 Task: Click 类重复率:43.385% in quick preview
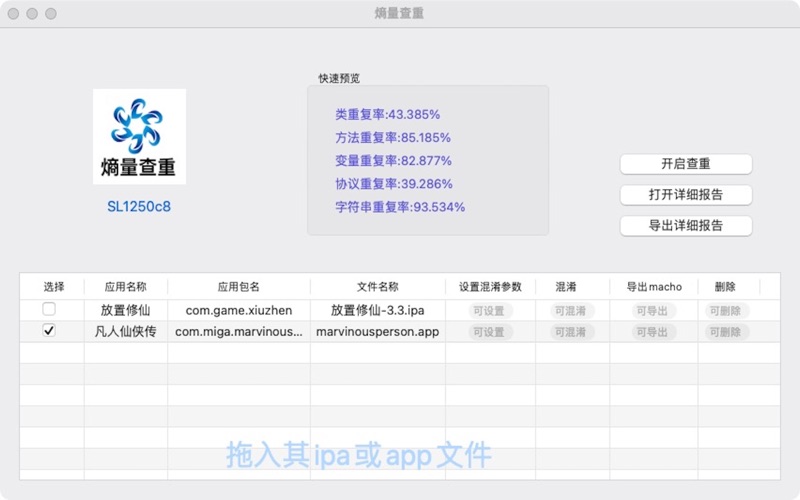387,114
